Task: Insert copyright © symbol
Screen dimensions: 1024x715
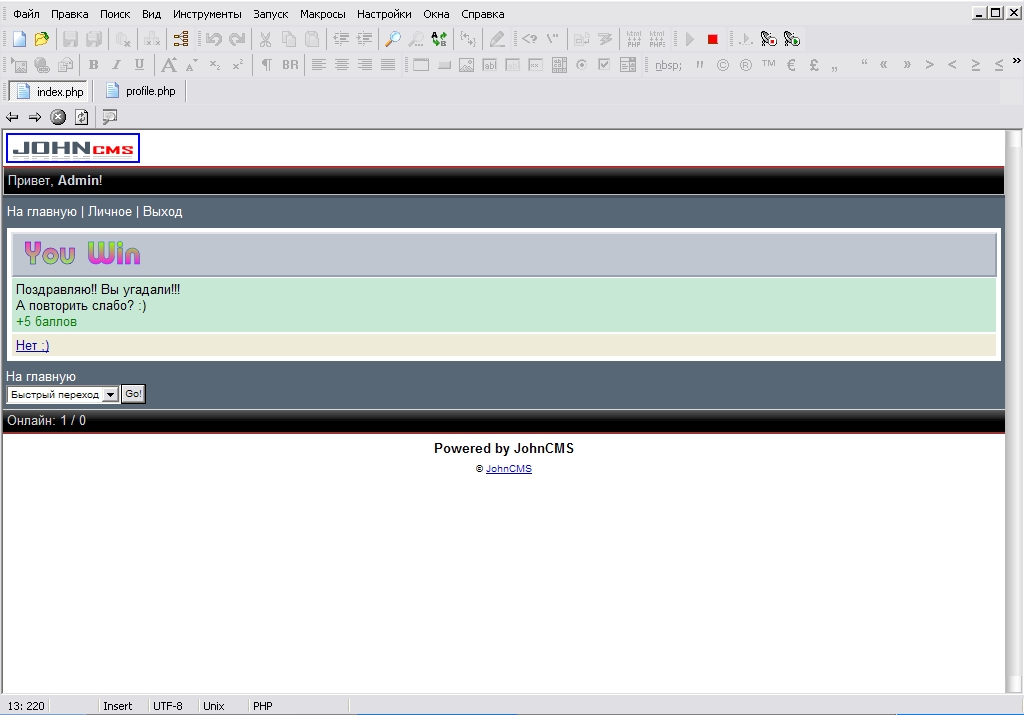Action: click(x=722, y=65)
